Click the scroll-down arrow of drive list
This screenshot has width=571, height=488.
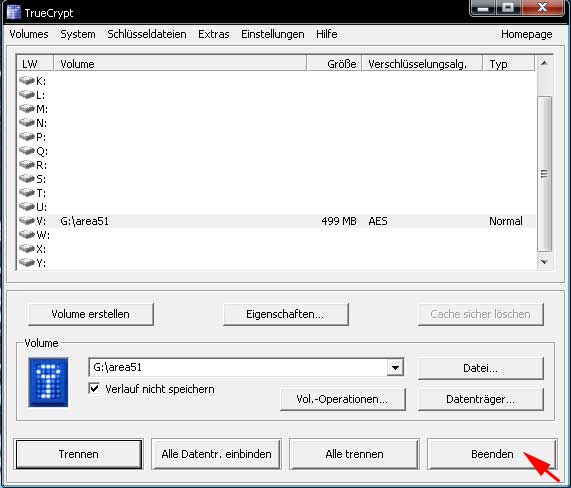point(544,262)
